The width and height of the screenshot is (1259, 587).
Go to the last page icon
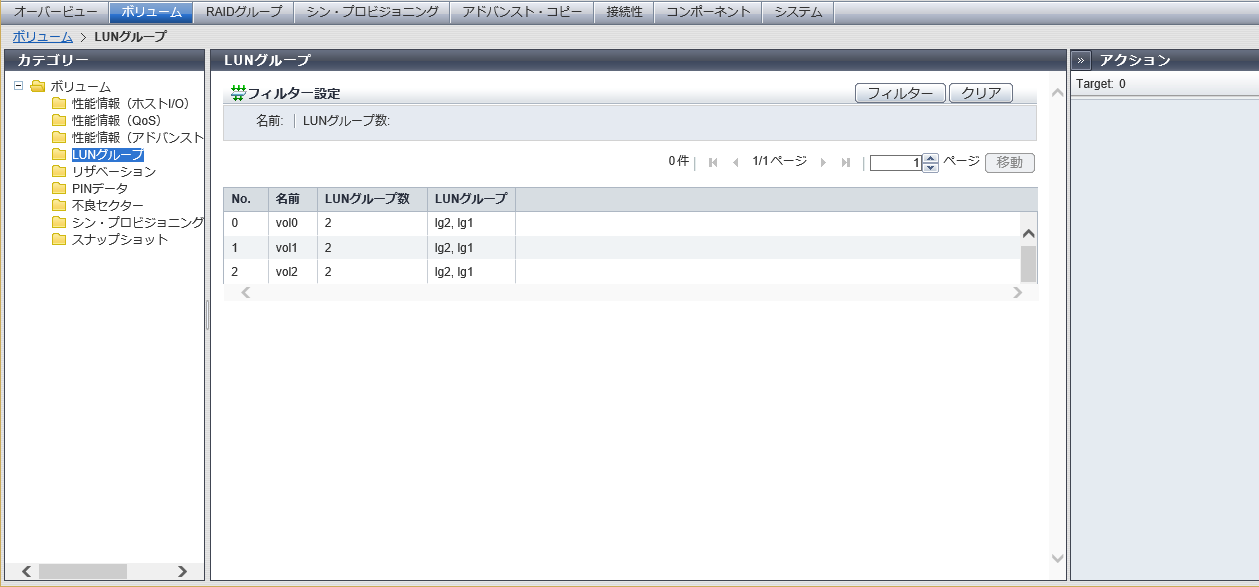[846, 163]
